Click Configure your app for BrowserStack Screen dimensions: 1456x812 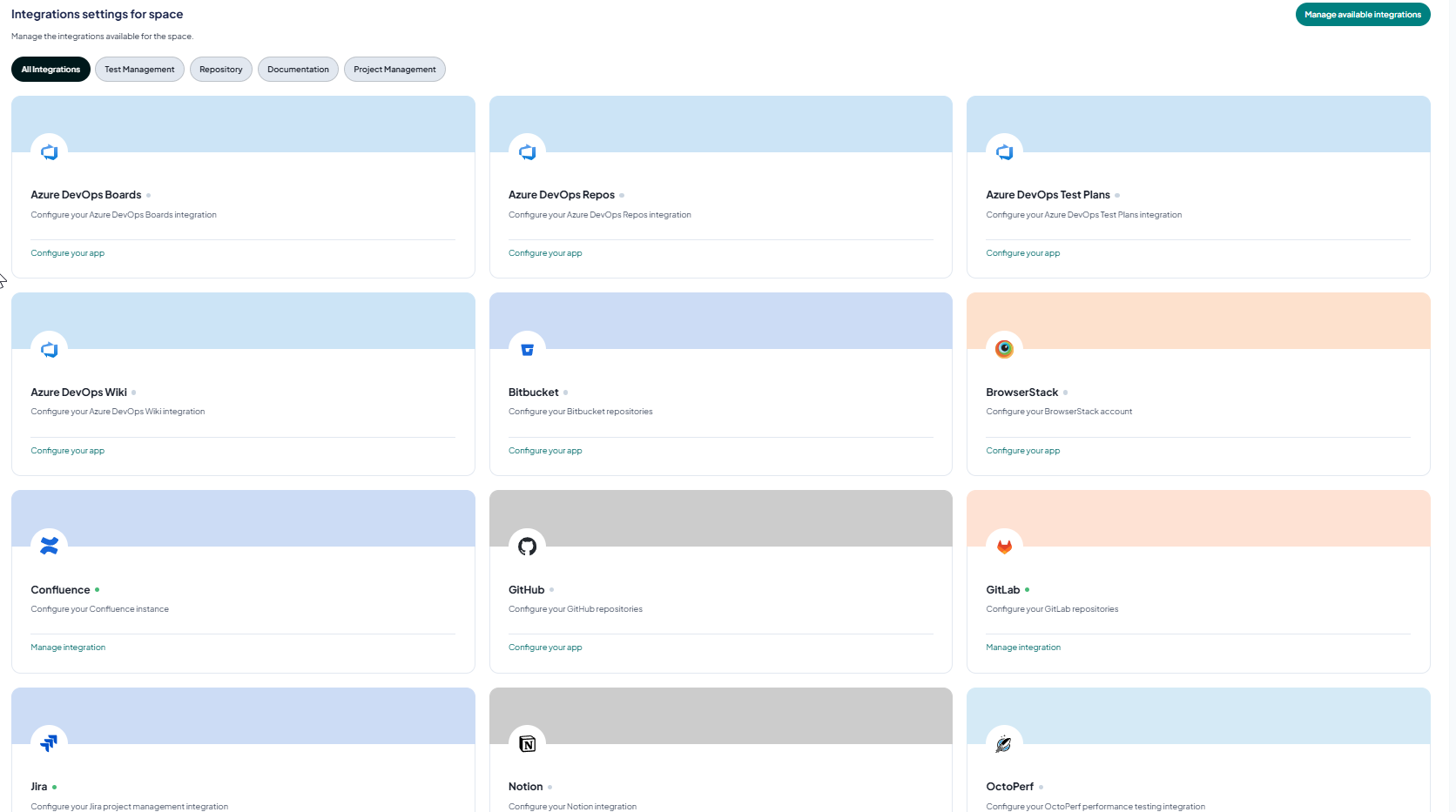pos(1023,451)
